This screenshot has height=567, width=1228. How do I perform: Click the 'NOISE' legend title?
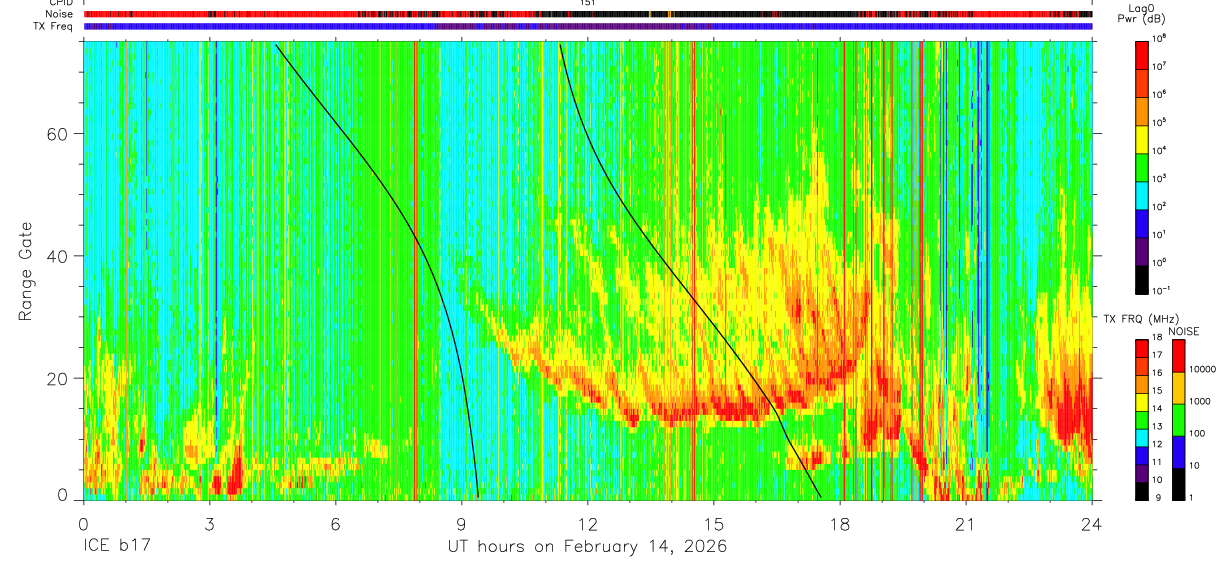1185,330
